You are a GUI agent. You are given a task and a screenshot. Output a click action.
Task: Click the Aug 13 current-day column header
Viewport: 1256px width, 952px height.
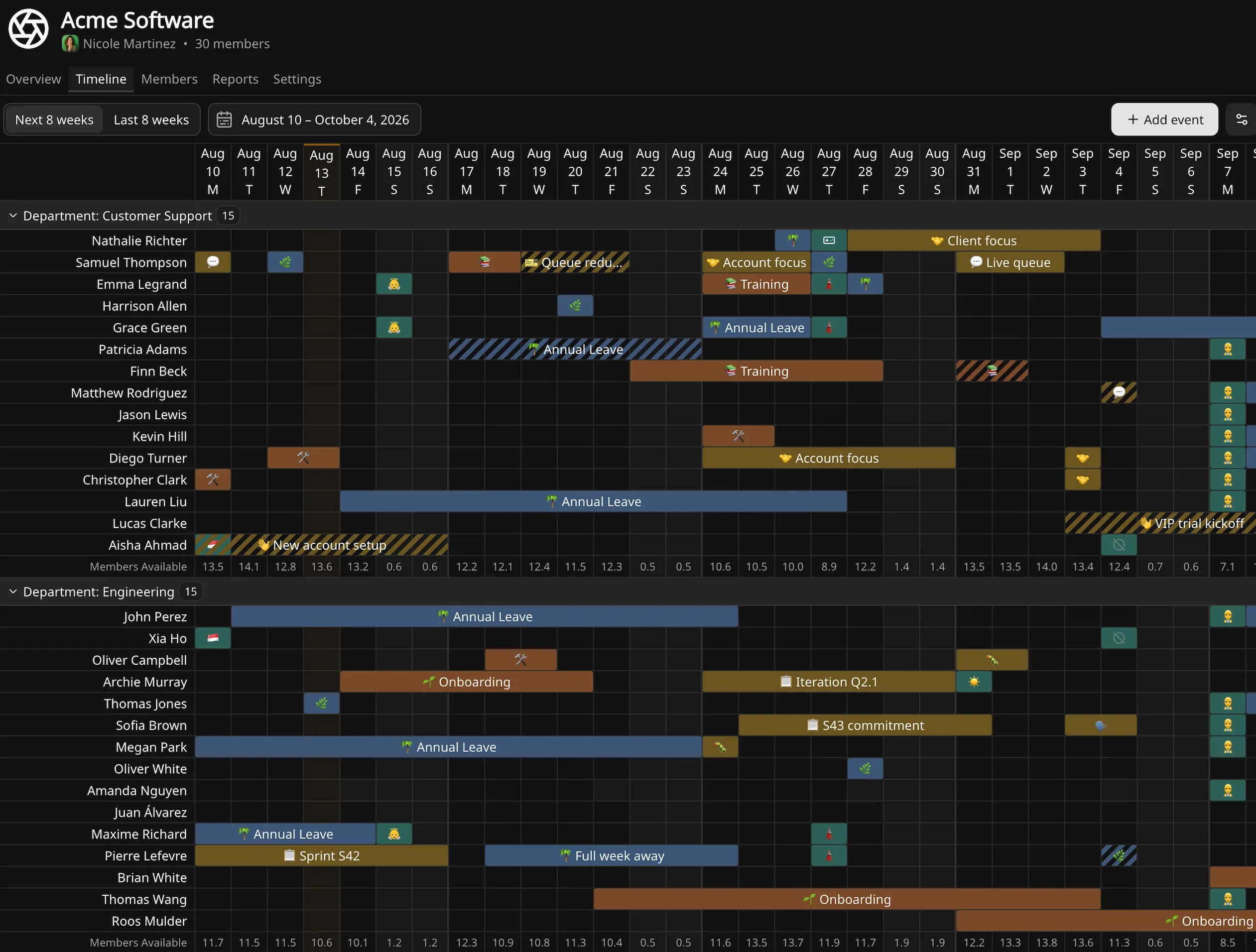(321, 173)
